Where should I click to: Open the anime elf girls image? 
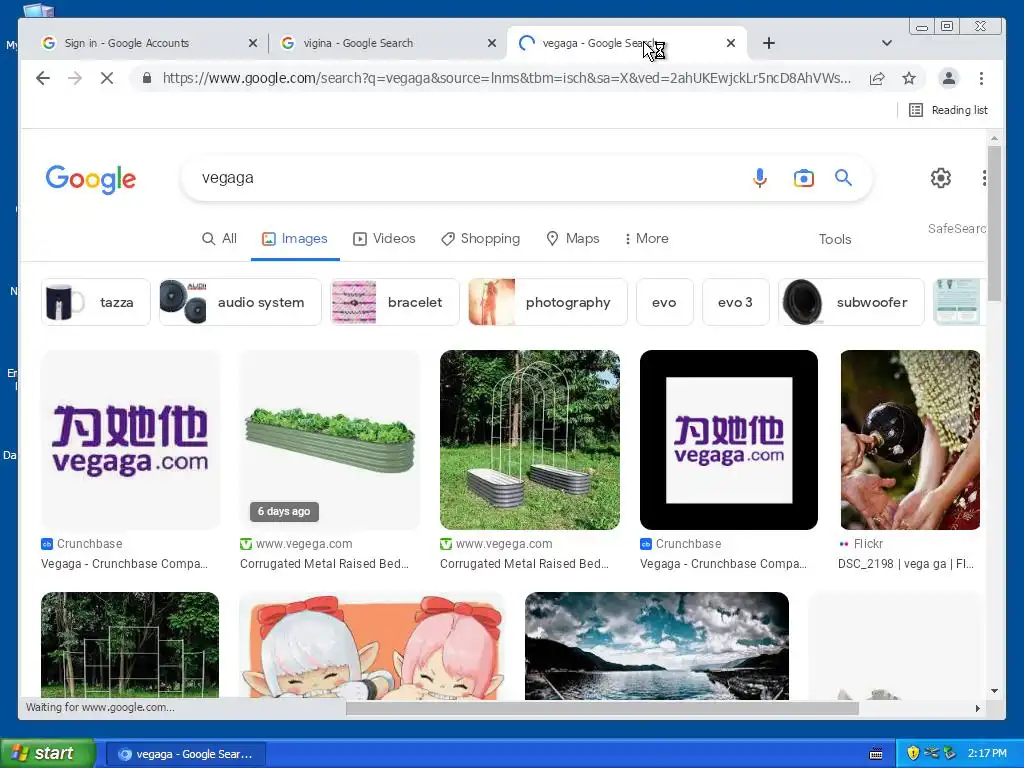pyautogui.click(x=372, y=646)
